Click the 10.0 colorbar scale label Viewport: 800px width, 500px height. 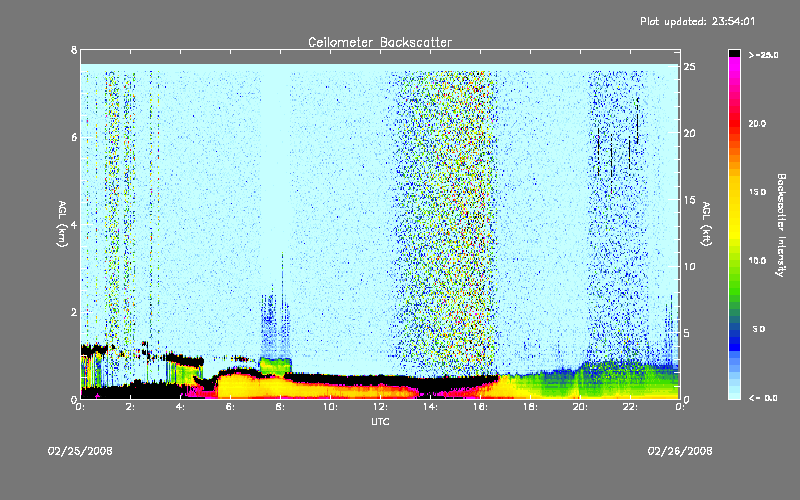757,260
